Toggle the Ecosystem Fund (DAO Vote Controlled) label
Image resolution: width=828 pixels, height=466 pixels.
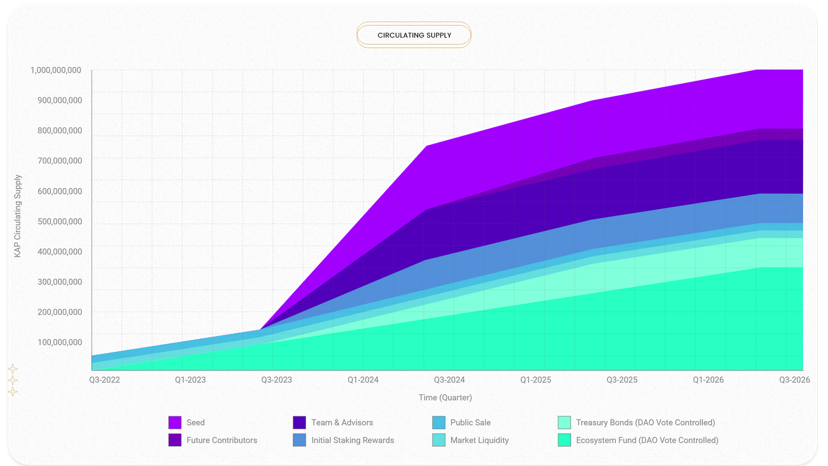647,440
